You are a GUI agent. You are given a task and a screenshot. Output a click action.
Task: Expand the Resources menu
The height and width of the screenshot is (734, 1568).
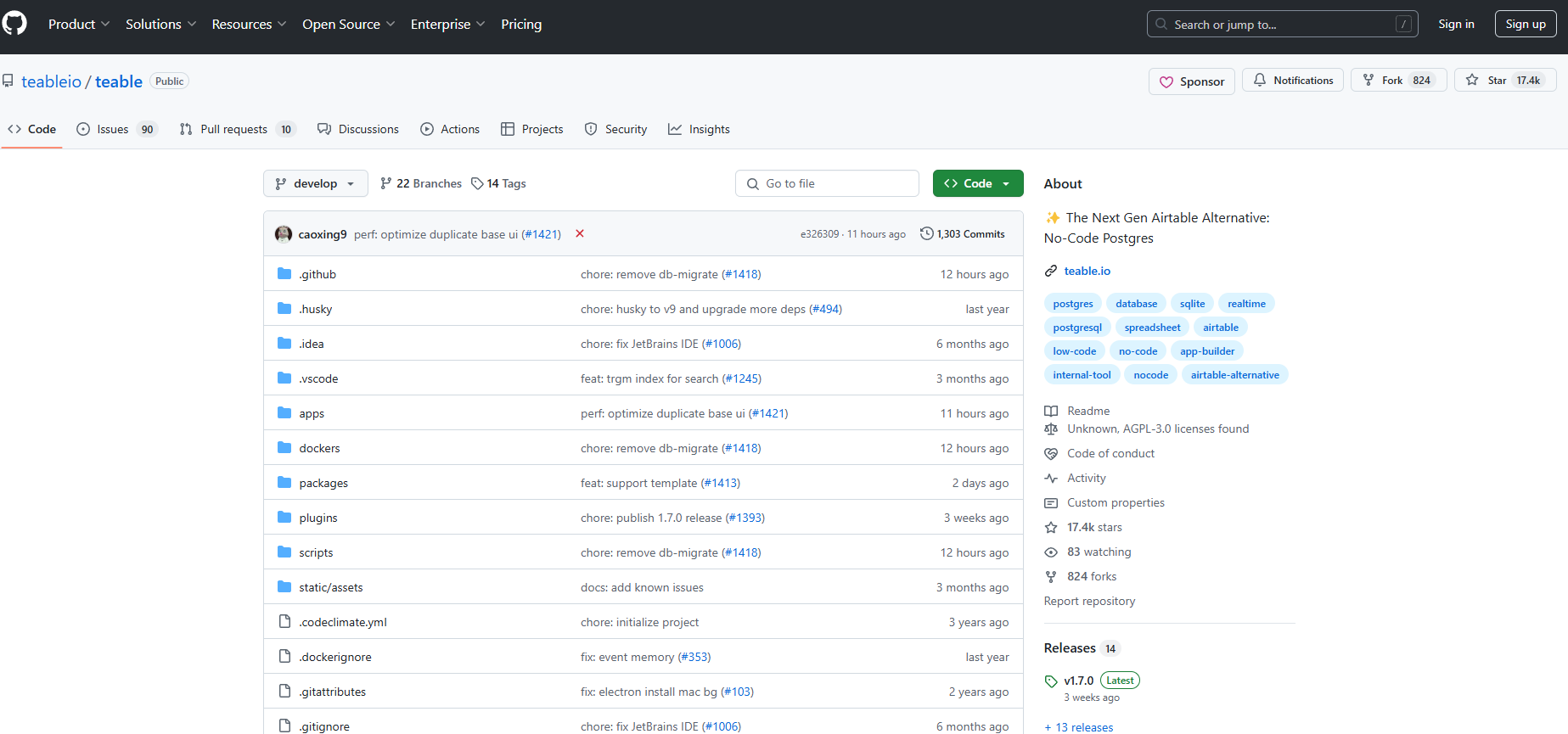click(x=250, y=24)
